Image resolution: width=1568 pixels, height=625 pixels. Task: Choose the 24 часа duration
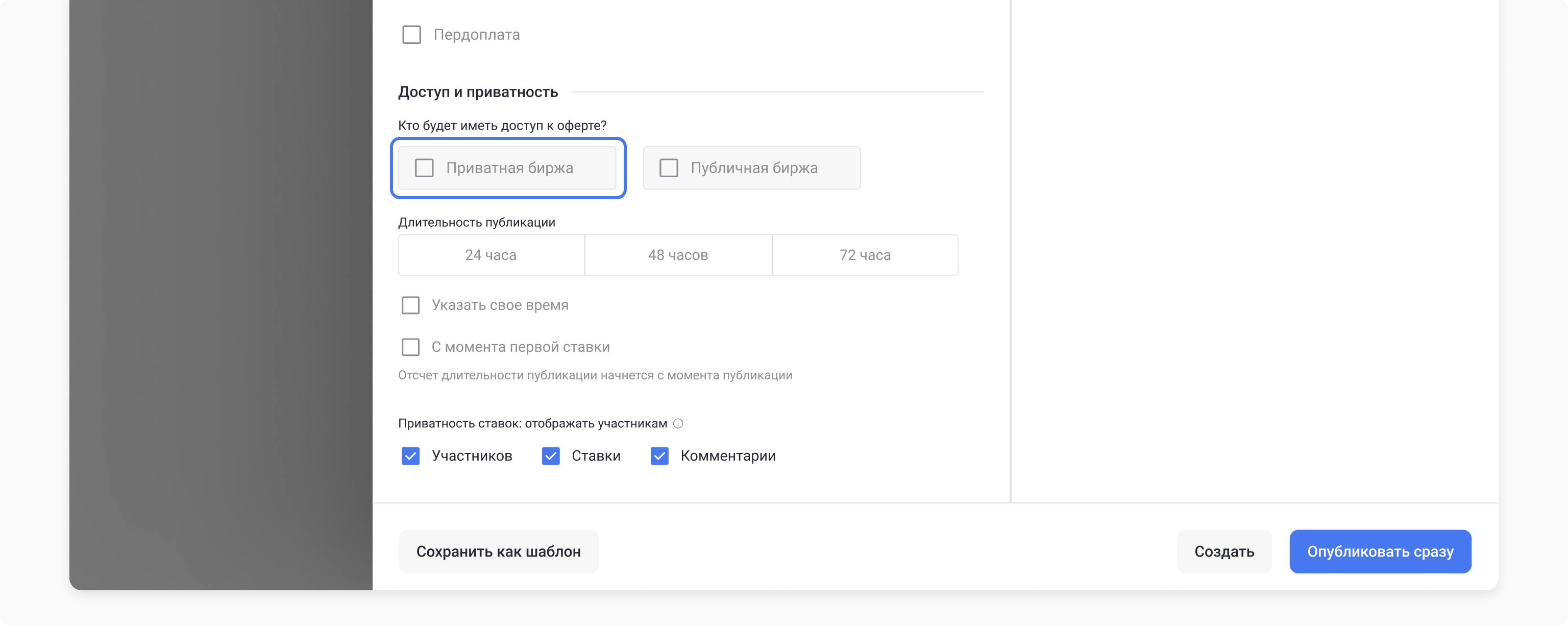click(491, 255)
